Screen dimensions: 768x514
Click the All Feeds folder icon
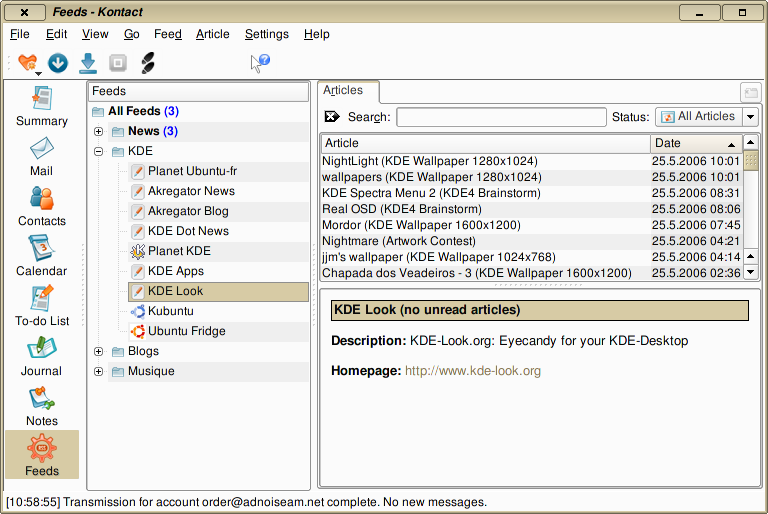click(x=98, y=112)
